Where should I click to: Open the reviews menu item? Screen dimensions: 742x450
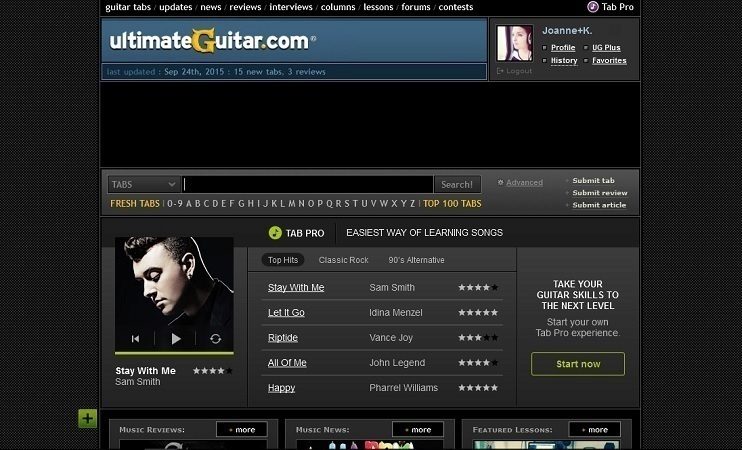[x=245, y=7]
